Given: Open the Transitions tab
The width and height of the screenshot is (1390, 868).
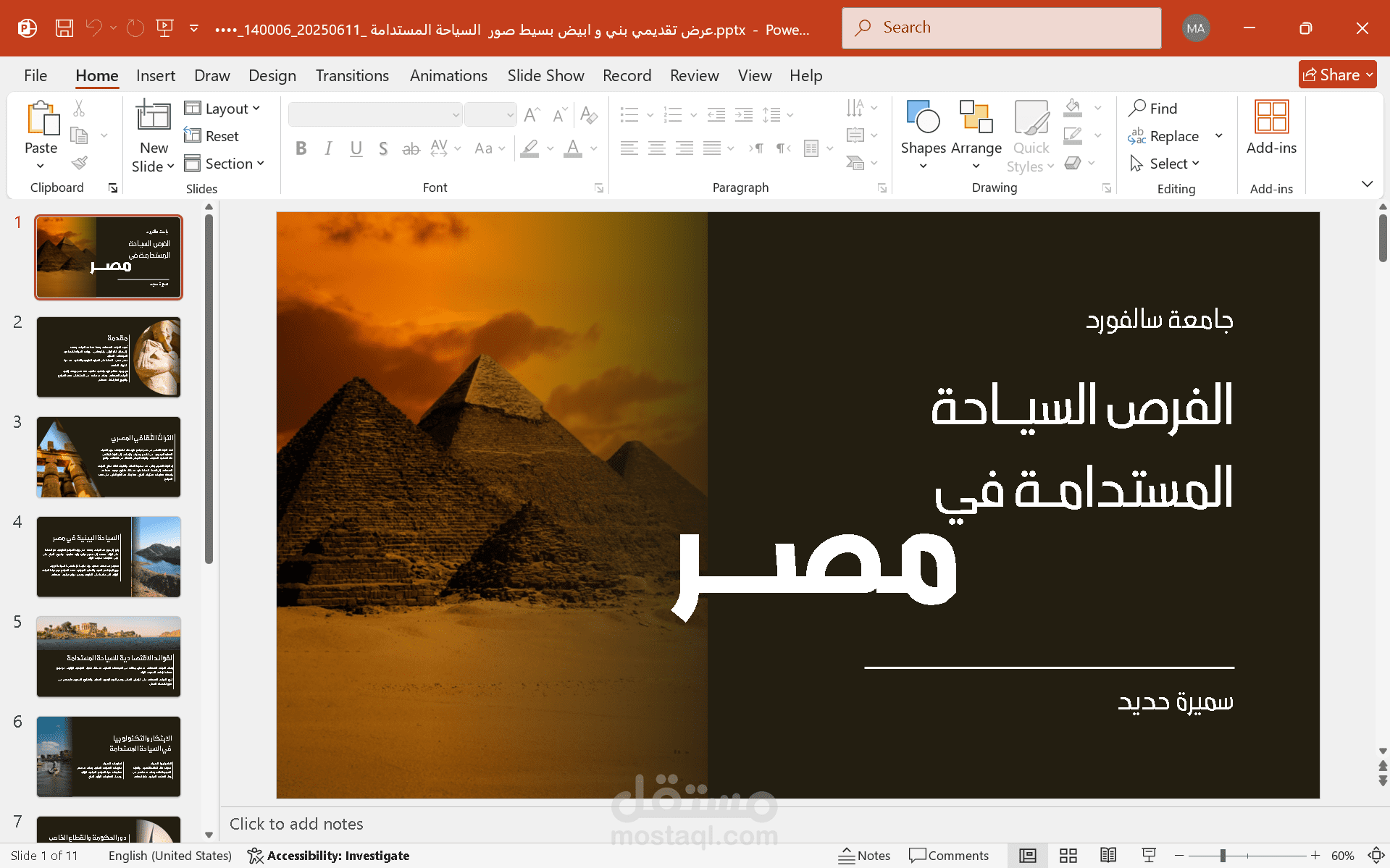Looking at the screenshot, I should 352,75.
